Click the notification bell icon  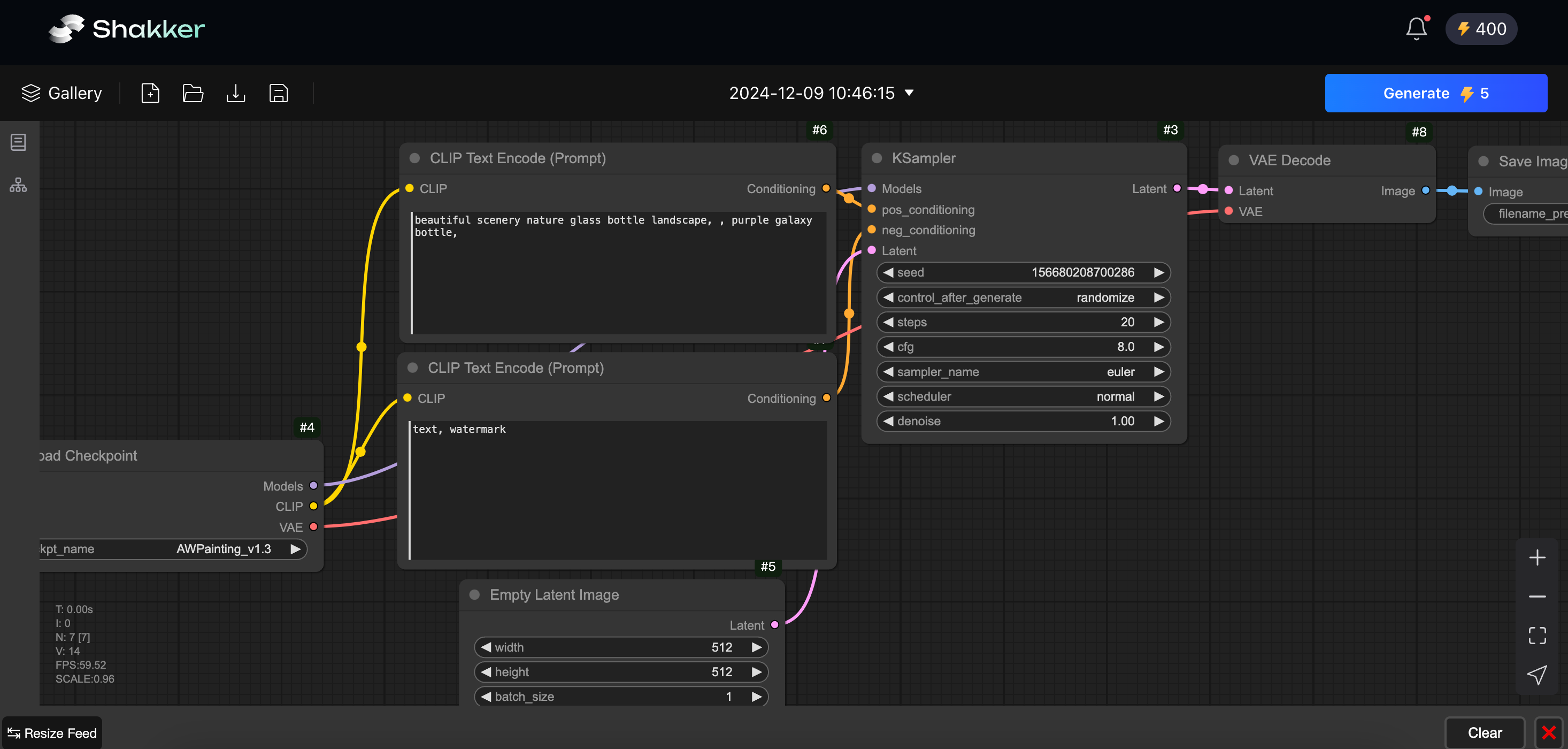click(x=1416, y=28)
